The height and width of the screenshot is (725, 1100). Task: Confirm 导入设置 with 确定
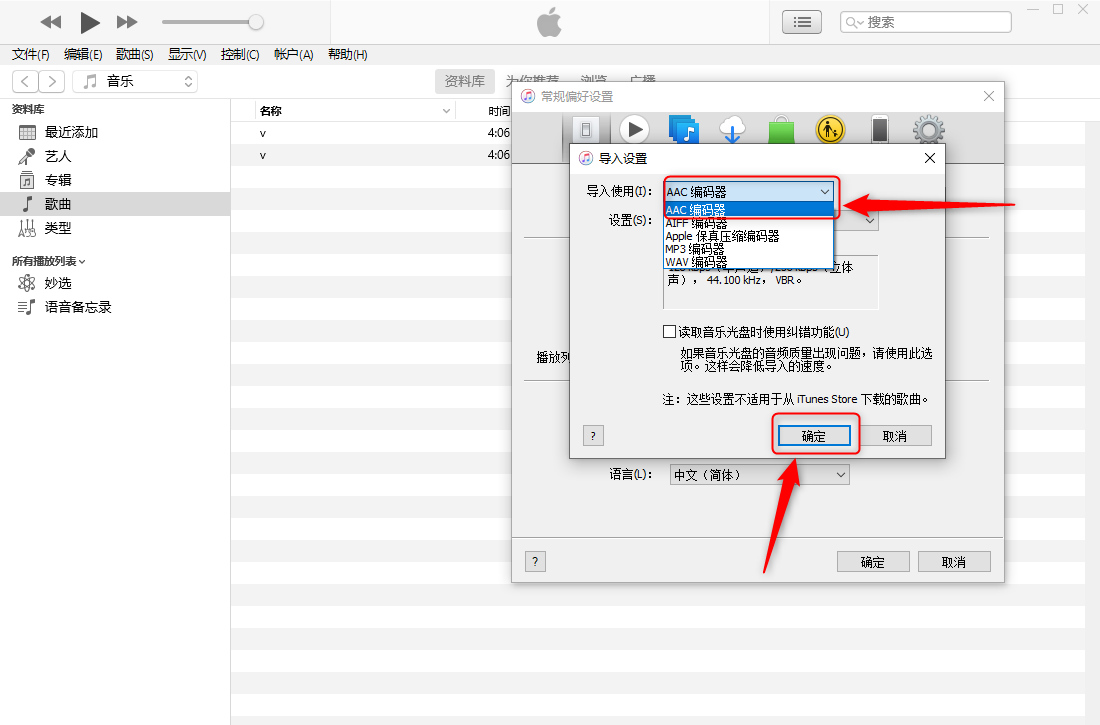point(814,436)
